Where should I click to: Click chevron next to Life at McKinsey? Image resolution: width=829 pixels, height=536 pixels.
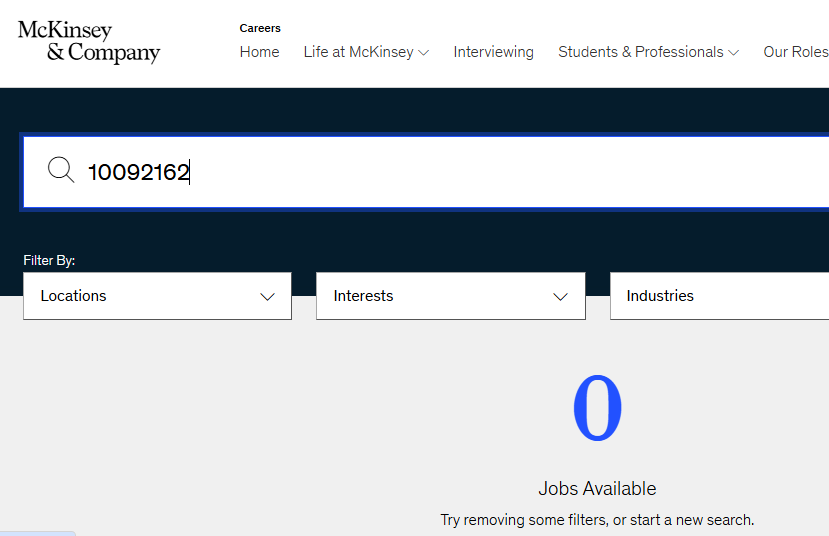coord(423,52)
